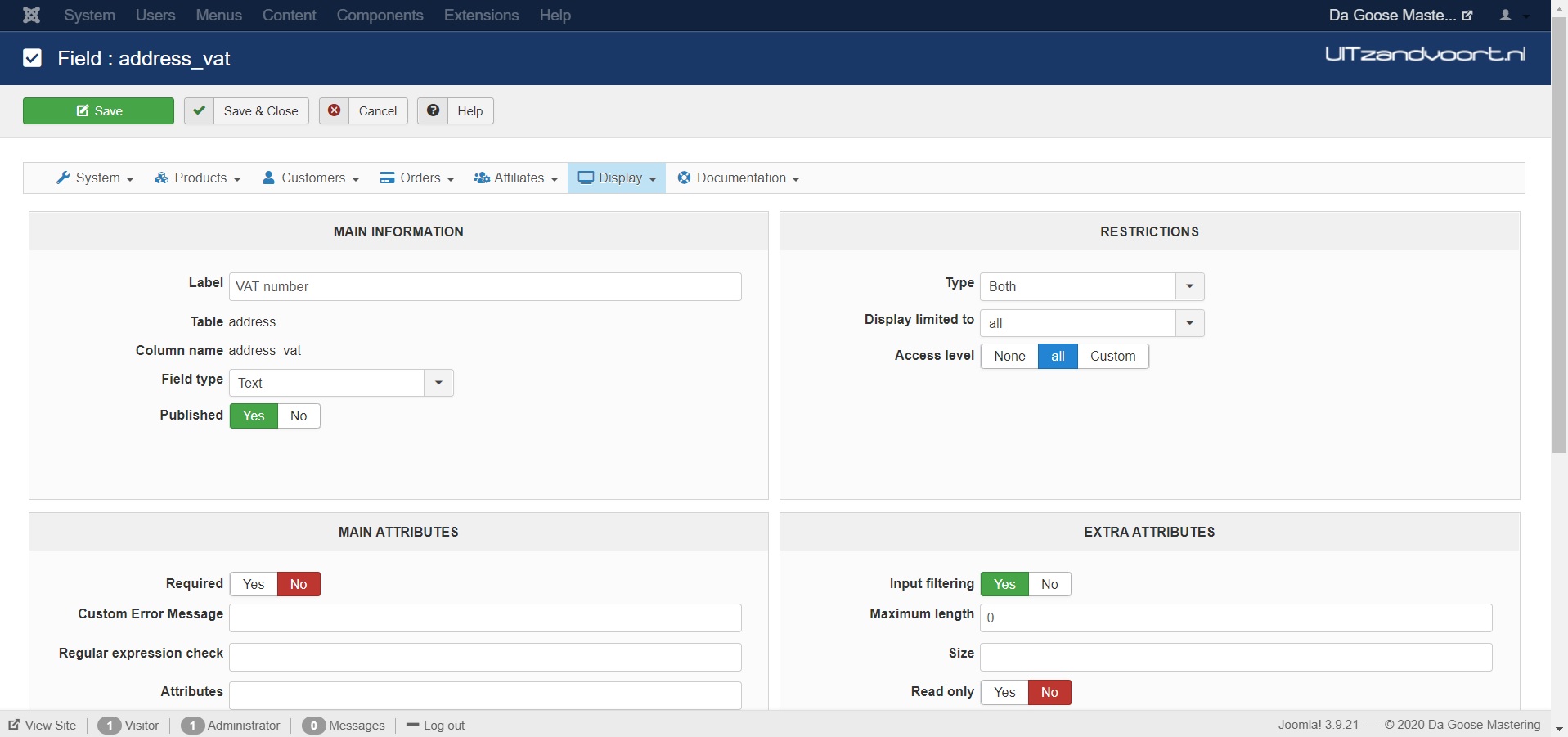This screenshot has width=1568, height=737.
Task: Open the top System menu
Action: pyautogui.click(x=89, y=15)
